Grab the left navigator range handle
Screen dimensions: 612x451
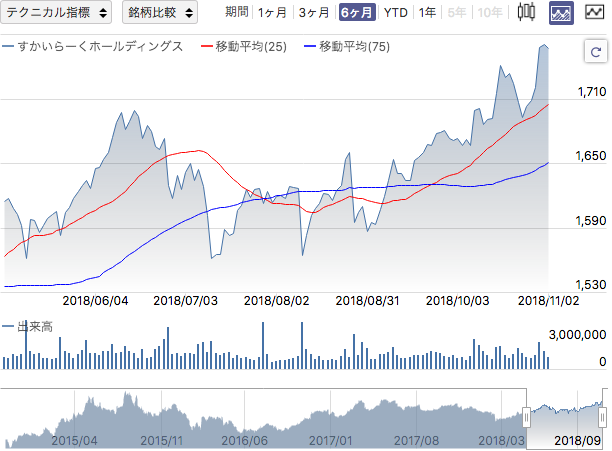[526, 417]
